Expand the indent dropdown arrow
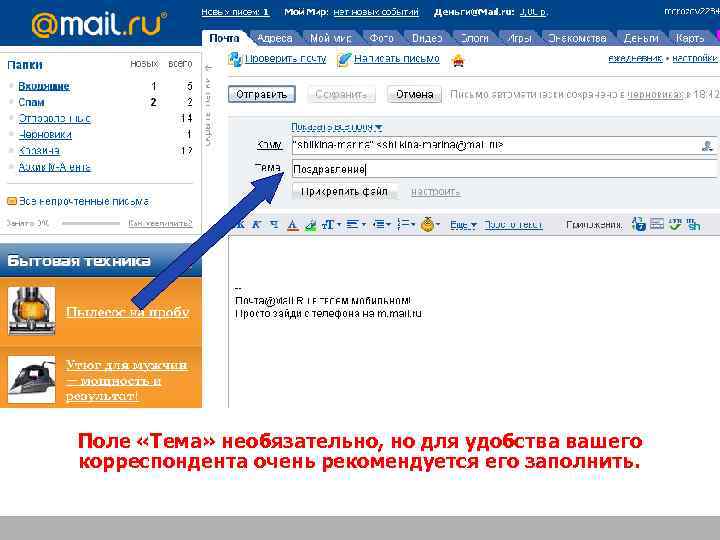The height and width of the screenshot is (540, 720). pyautogui.click(x=388, y=225)
